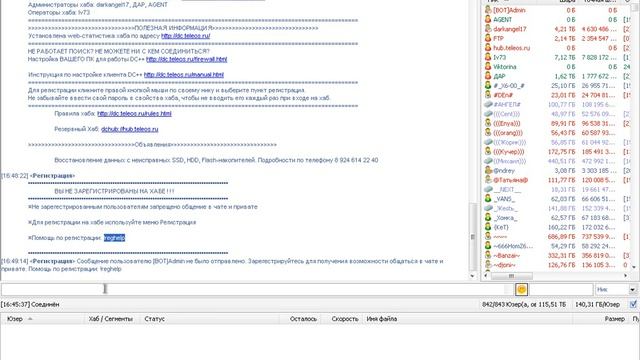
Task: Click the (((Кучер))) user icon
Action: 488,151
